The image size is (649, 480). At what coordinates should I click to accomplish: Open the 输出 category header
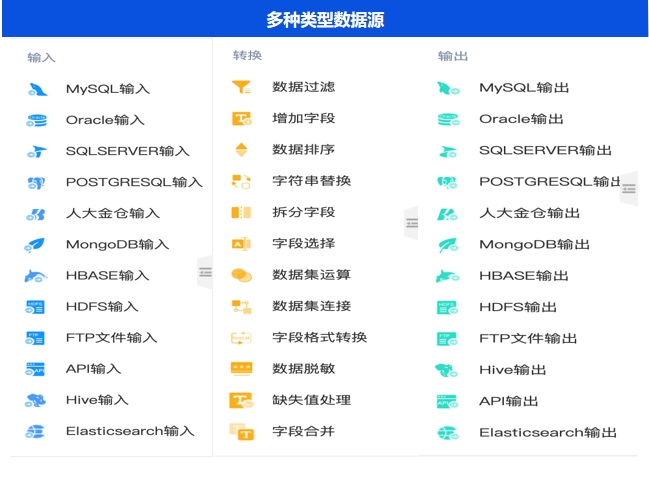(x=453, y=57)
